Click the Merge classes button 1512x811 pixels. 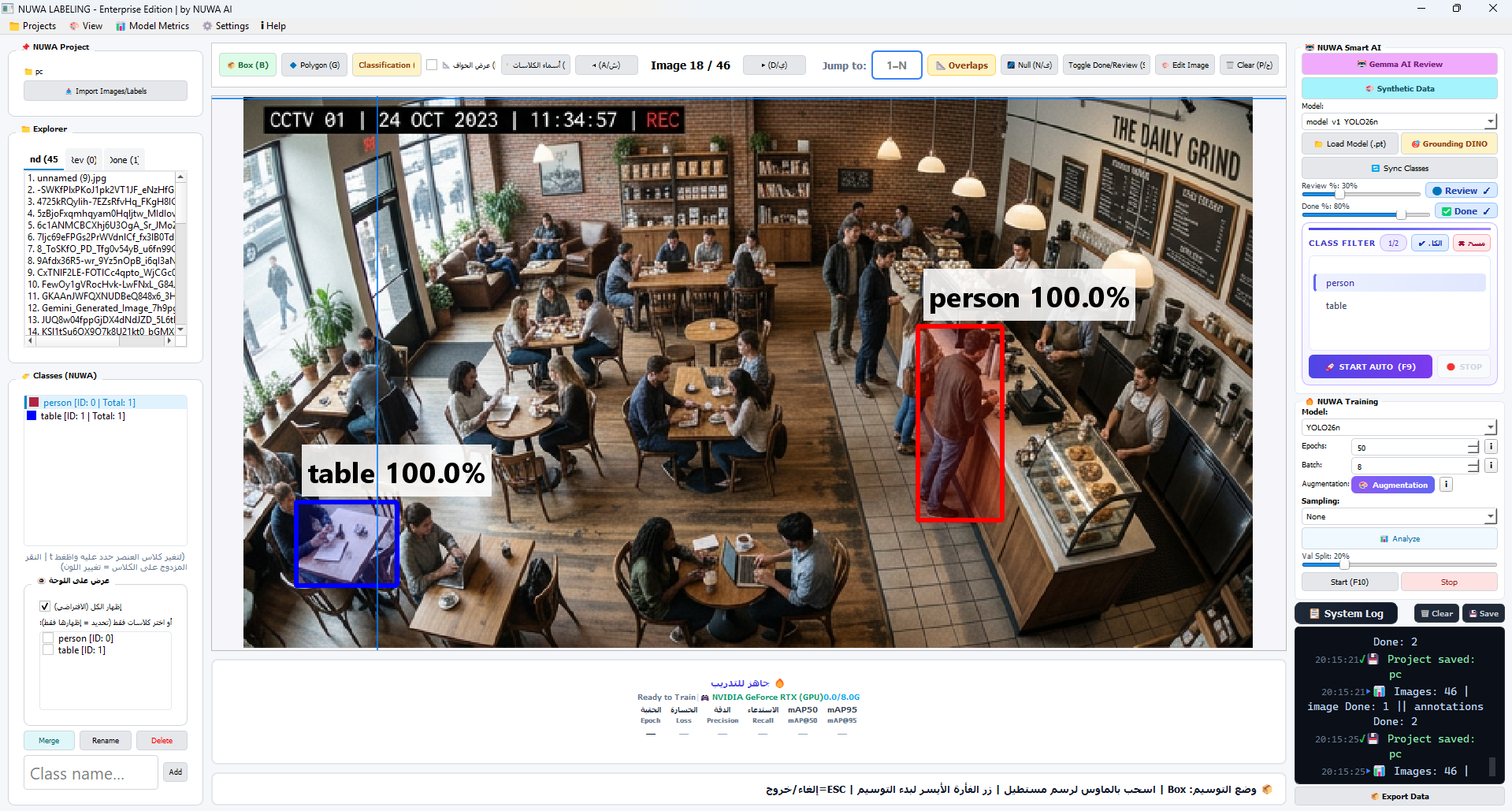pos(49,741)
